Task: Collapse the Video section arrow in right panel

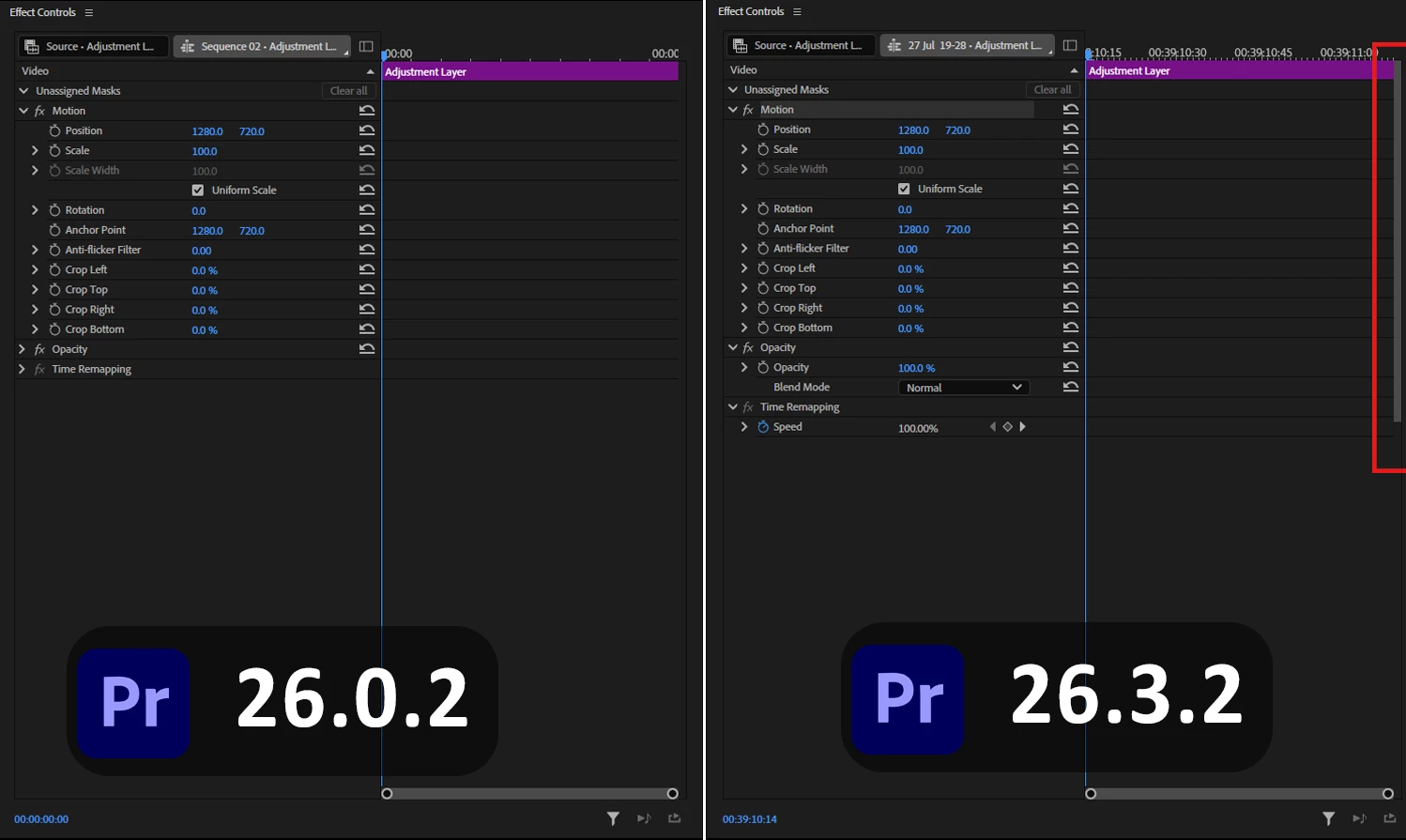Action: 1074,70
